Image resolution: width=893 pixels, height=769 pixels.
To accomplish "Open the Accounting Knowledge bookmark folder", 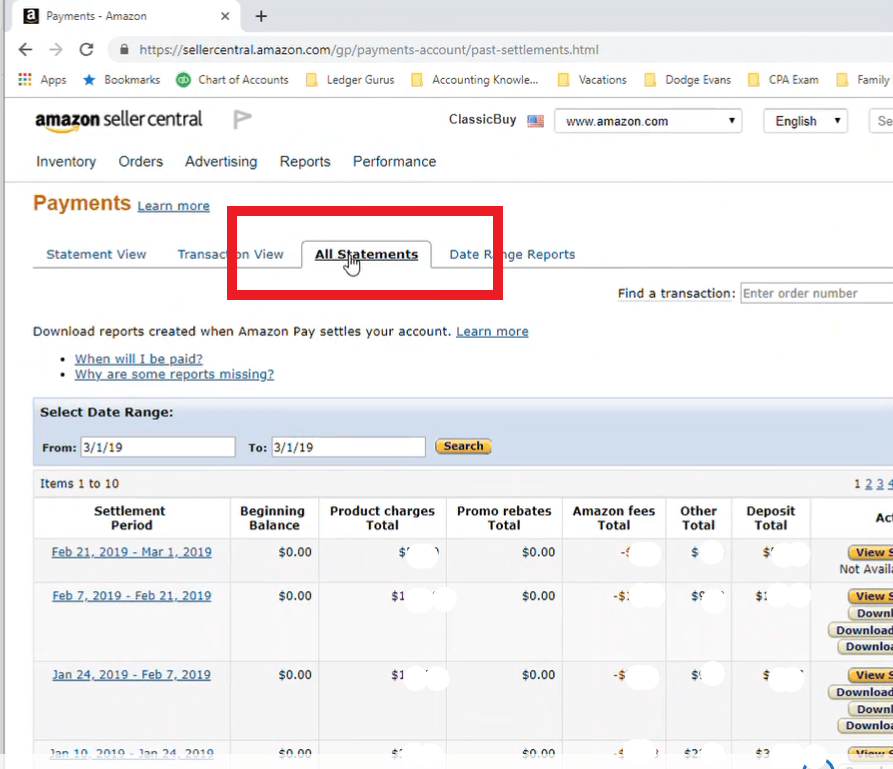I will click(x=474, y=80).
